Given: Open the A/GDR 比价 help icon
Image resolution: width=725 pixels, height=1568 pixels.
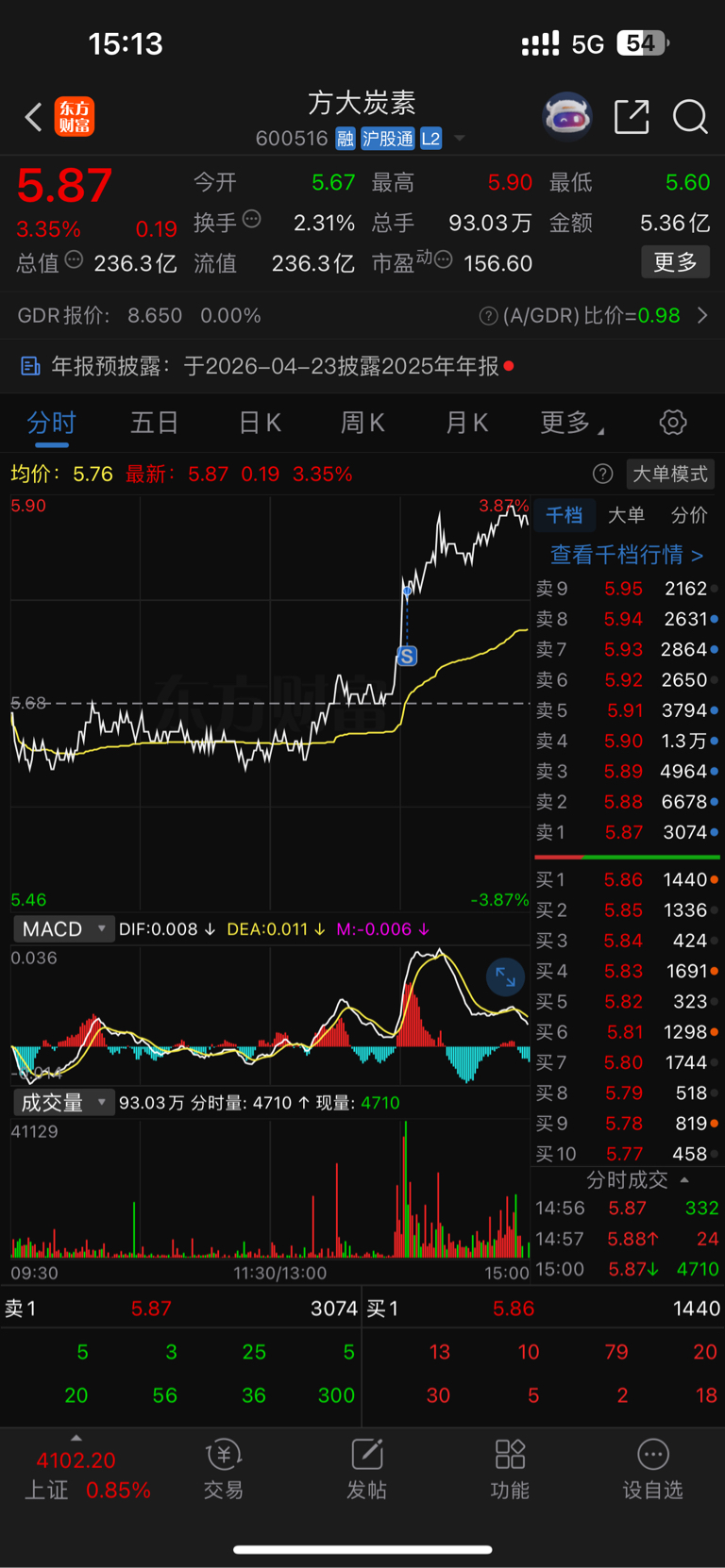Looking at the screenshot, I should (488, 316).
